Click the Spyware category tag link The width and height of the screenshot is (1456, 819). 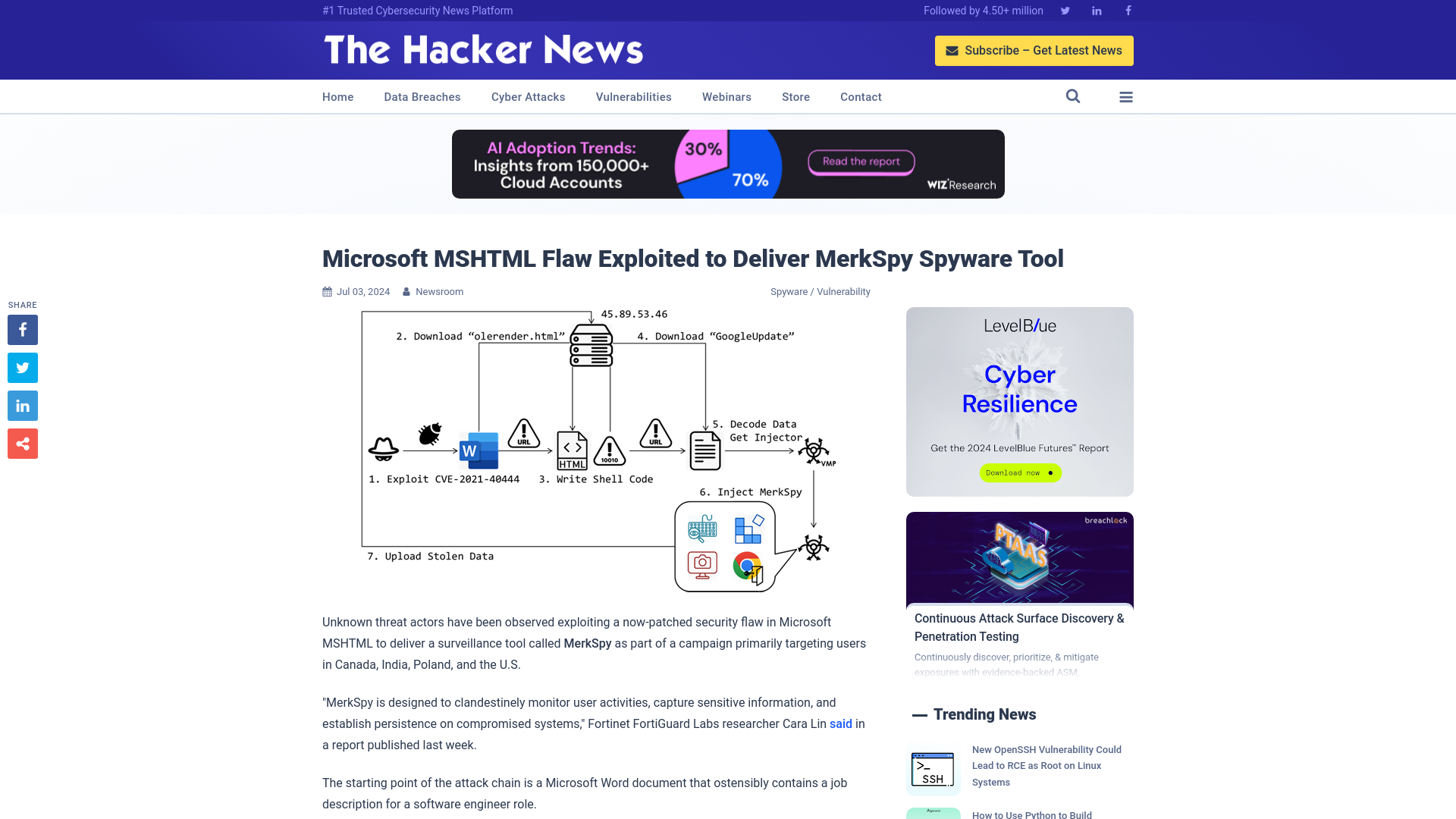tap(789, 291)
